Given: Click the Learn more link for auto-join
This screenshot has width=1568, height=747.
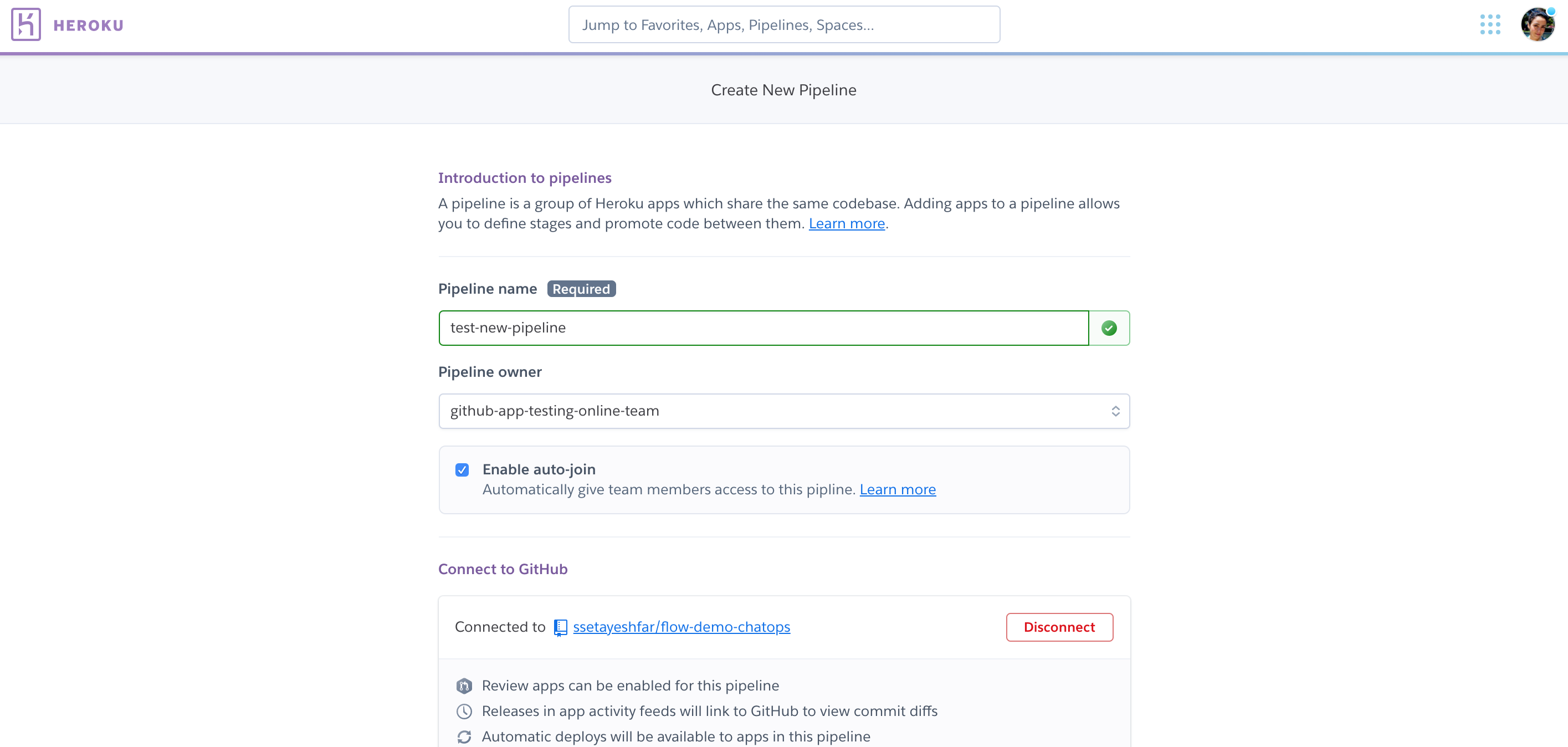Looking at the screenshot, I should click(898, 489).
